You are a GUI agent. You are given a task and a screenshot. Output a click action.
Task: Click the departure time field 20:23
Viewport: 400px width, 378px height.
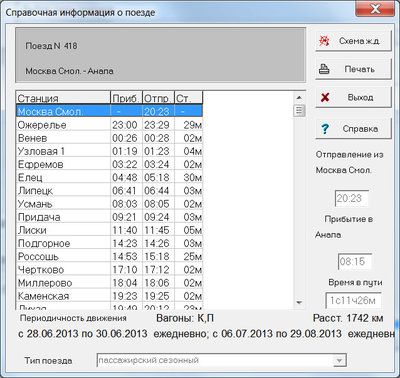point(352,198)
